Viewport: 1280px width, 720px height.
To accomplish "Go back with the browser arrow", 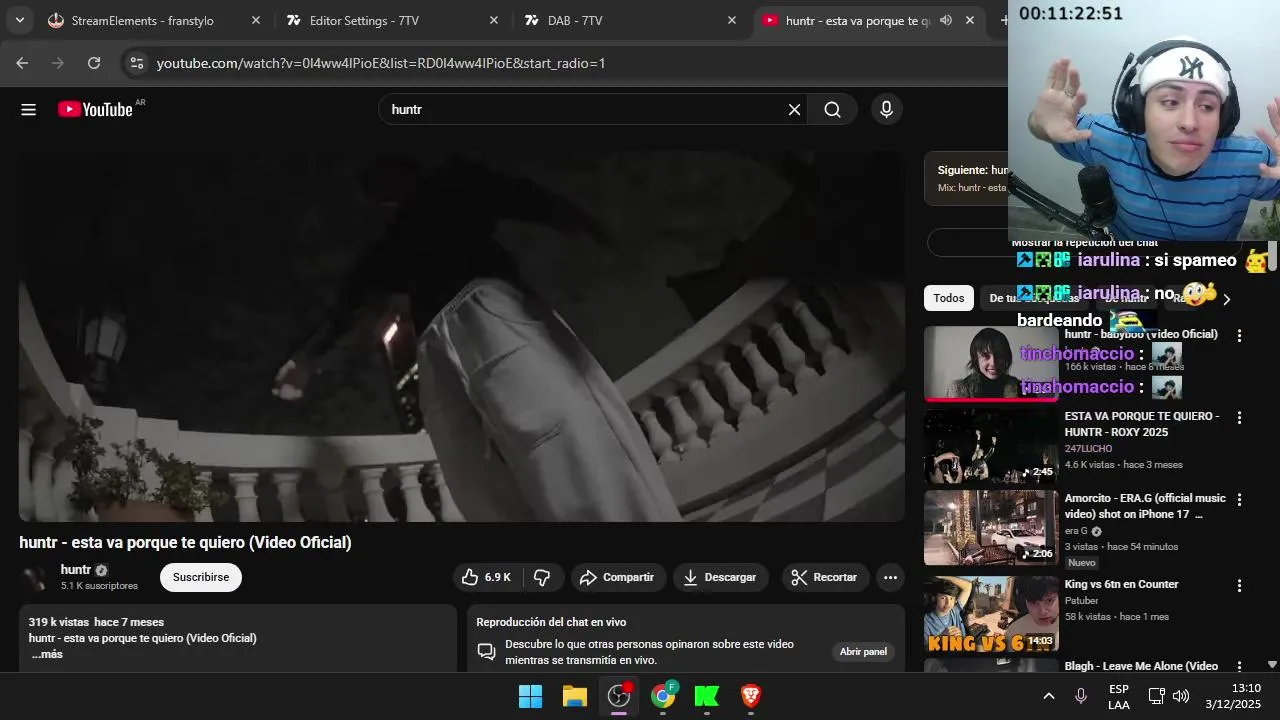I will (x=22, y=63).
